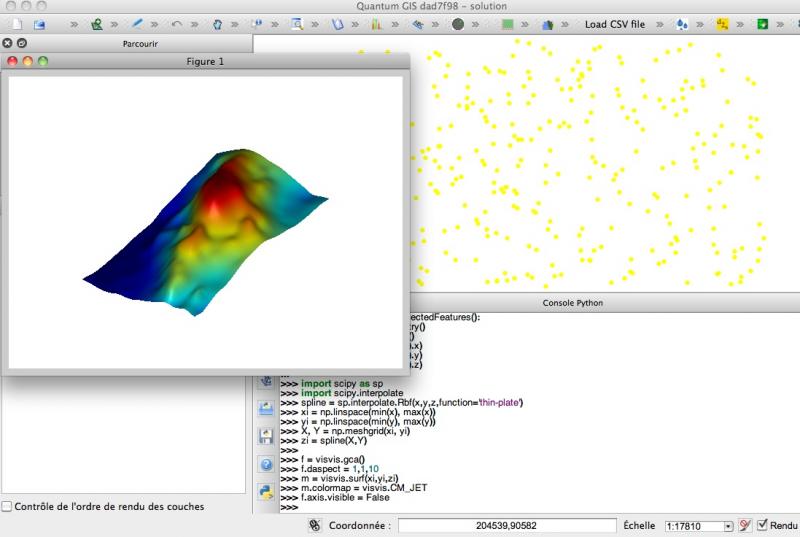The image size is (800, 537).
Task: Expand the toolbar overflow chevron after the undo icon
Action: [x=197, y=24]
